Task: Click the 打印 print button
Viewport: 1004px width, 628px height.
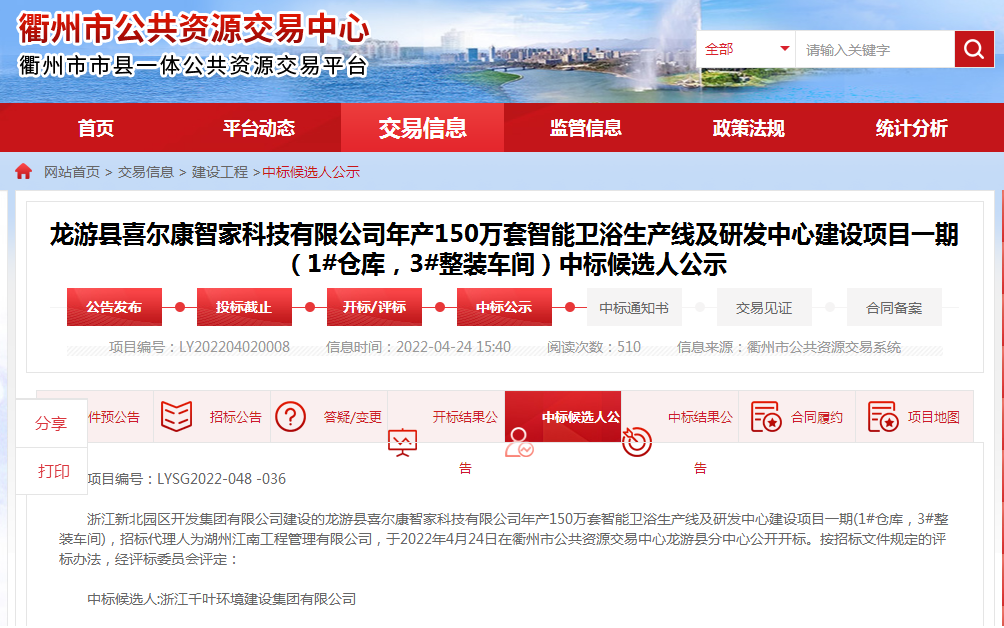Action: coord(53,471)
